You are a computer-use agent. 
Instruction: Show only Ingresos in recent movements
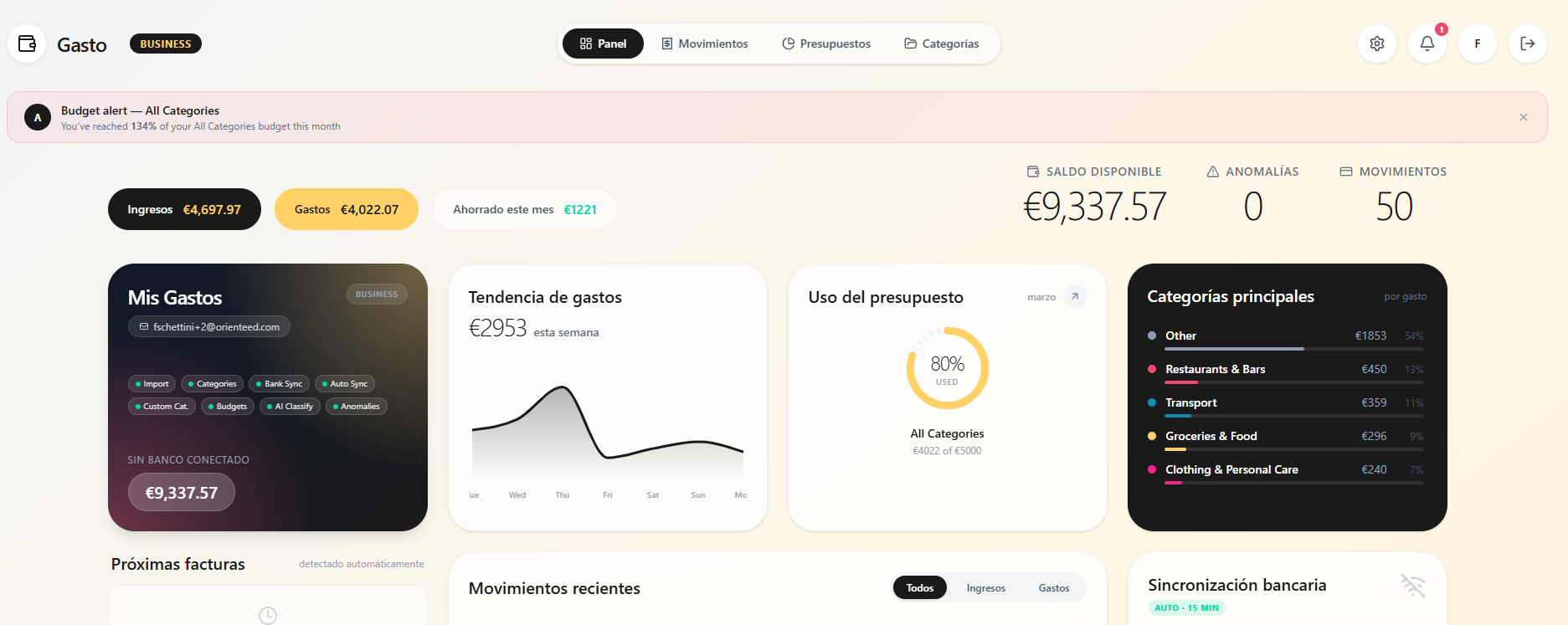point(985,588)
